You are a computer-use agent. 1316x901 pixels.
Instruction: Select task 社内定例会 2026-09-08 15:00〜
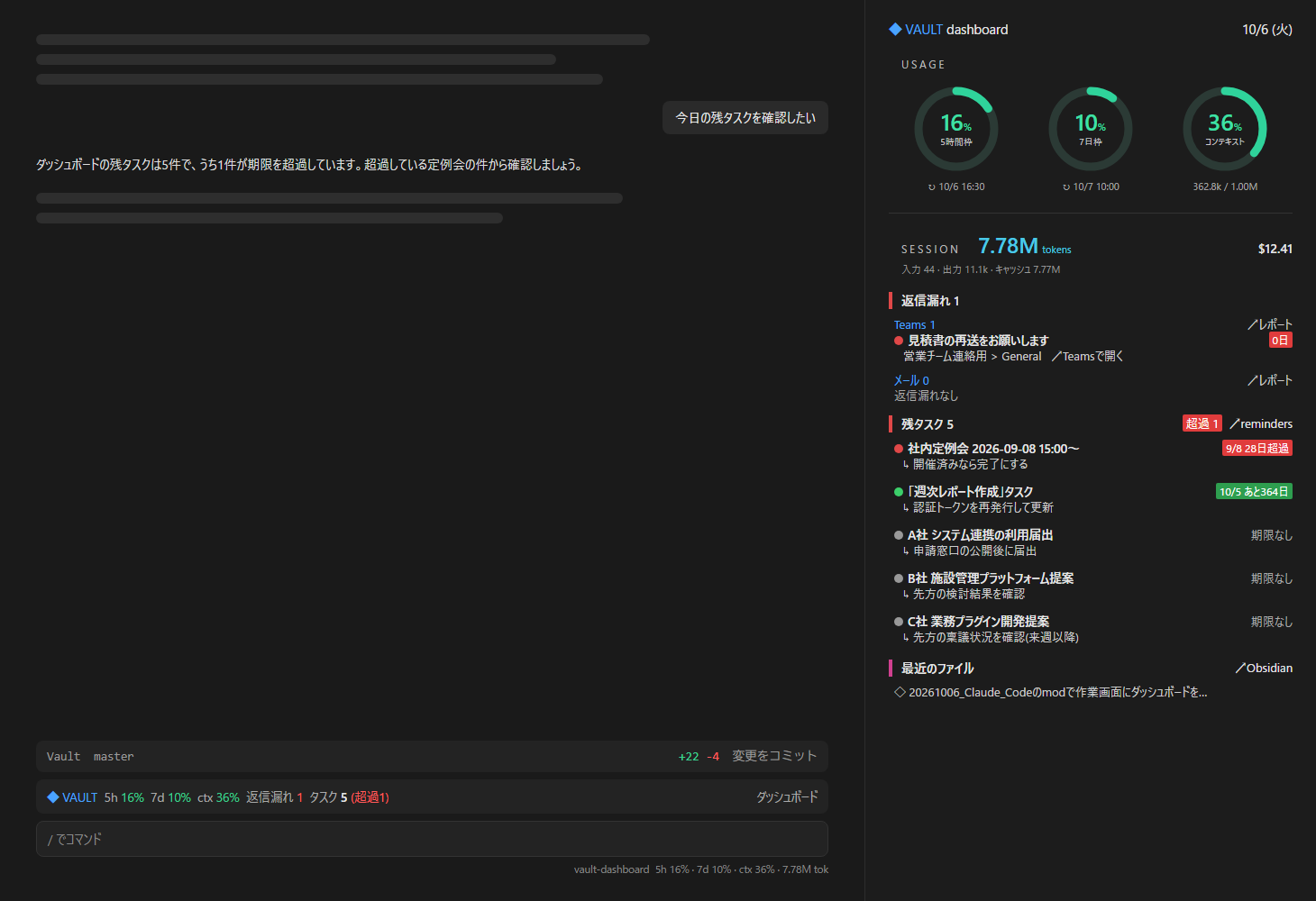[993, 449]
